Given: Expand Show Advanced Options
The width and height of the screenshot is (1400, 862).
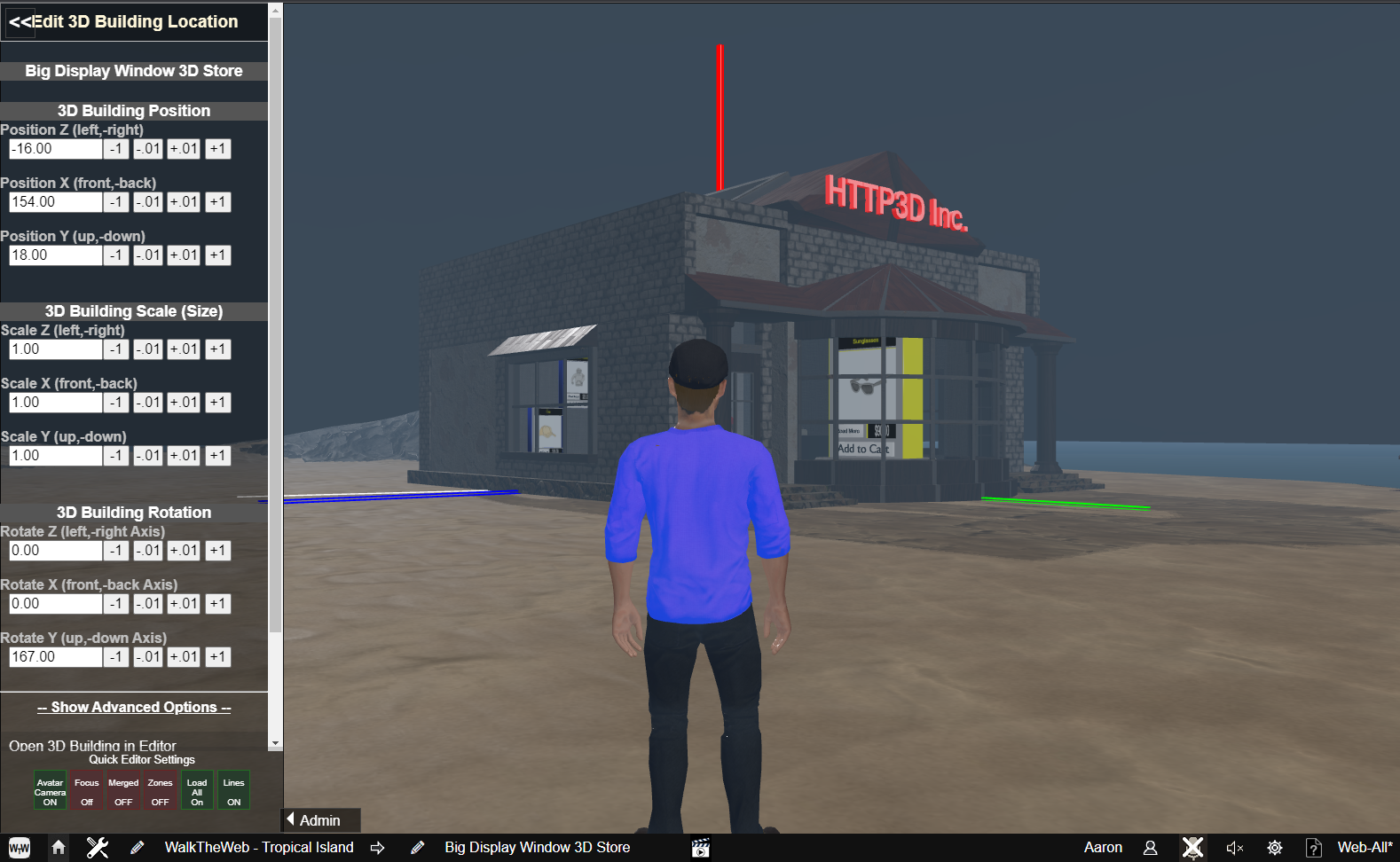Looking at the screenshot, I should 134,707.
